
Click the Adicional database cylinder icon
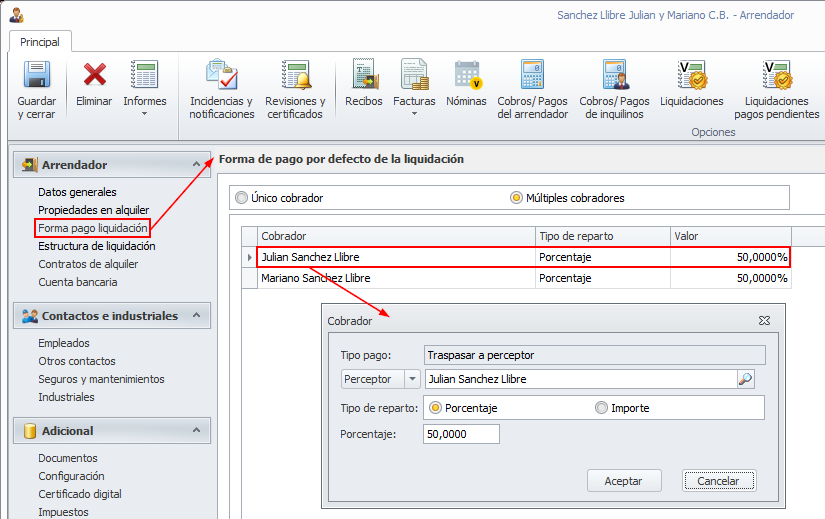30,431
